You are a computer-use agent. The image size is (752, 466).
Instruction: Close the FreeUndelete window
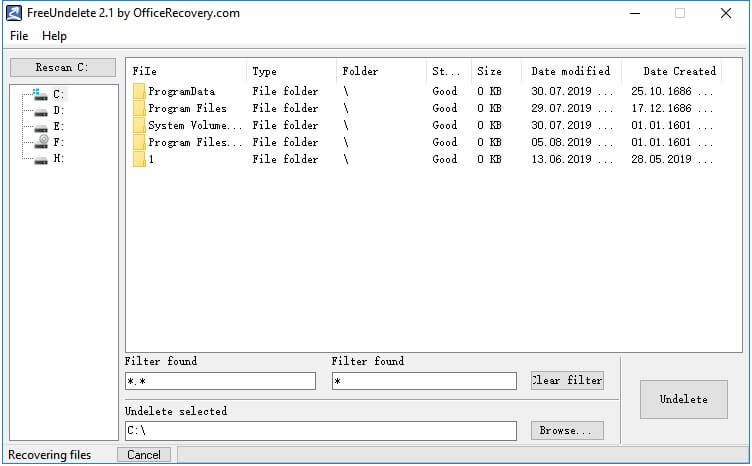tap(726, 13)
